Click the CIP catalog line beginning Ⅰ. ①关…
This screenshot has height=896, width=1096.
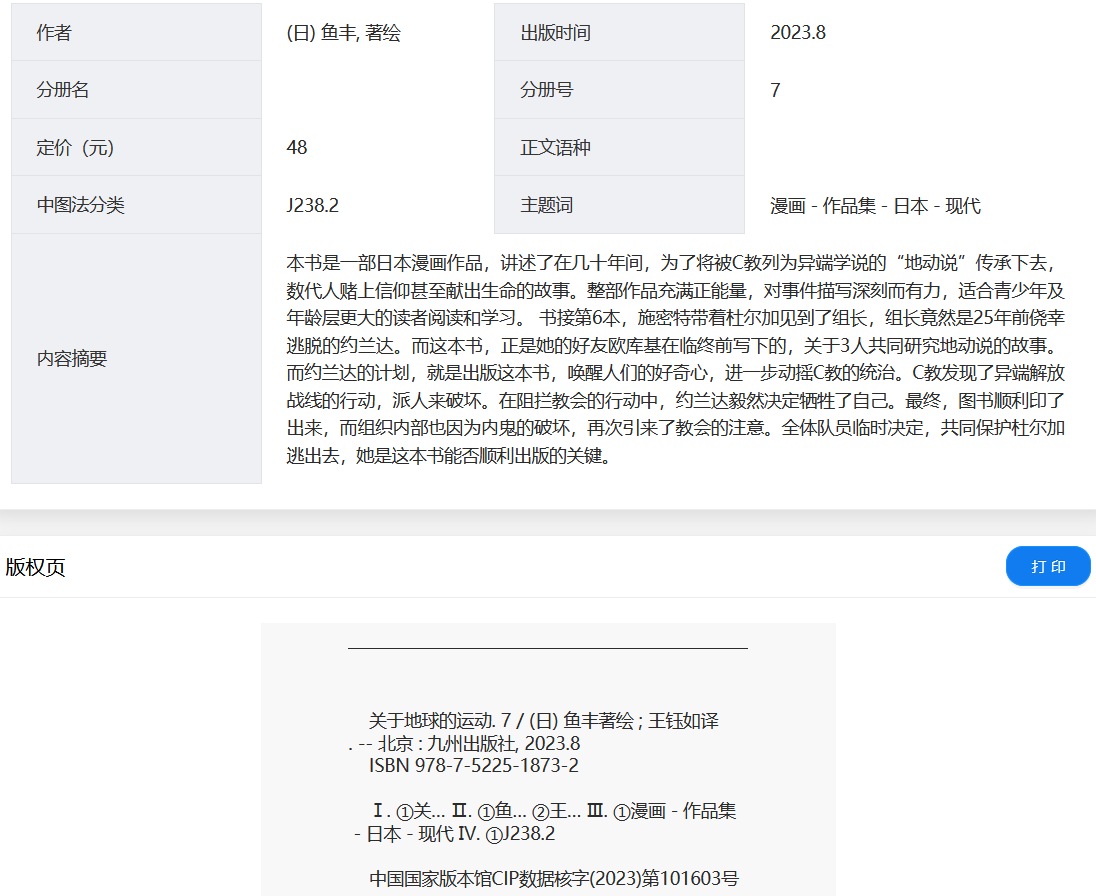pyautogui.click(x=554, y=811)
